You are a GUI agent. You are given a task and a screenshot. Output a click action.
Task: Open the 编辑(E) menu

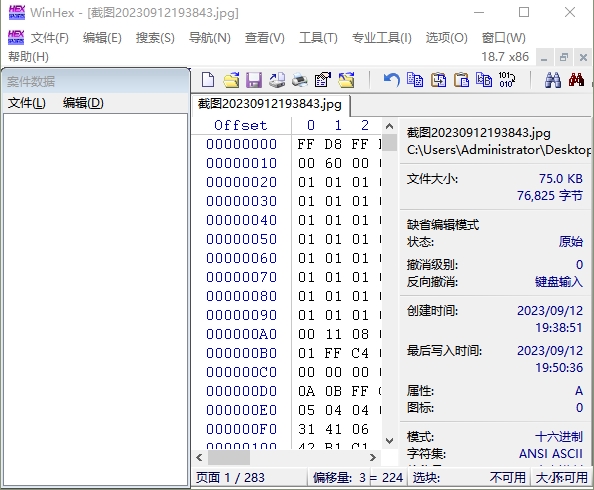point(102,38)
